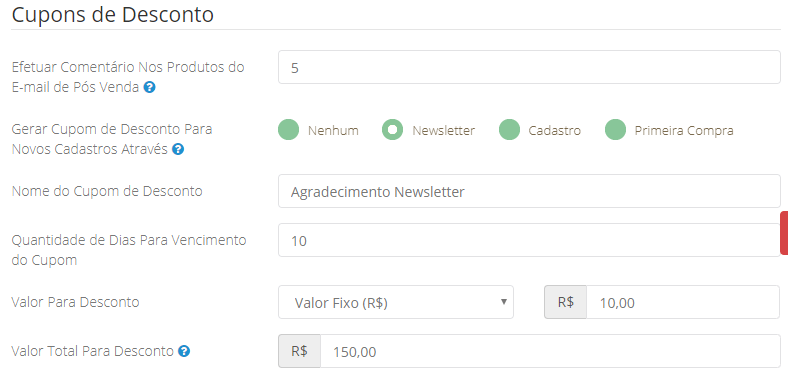Focus the comment coupon field containing 5
The image size is (788, 382).
529,67
